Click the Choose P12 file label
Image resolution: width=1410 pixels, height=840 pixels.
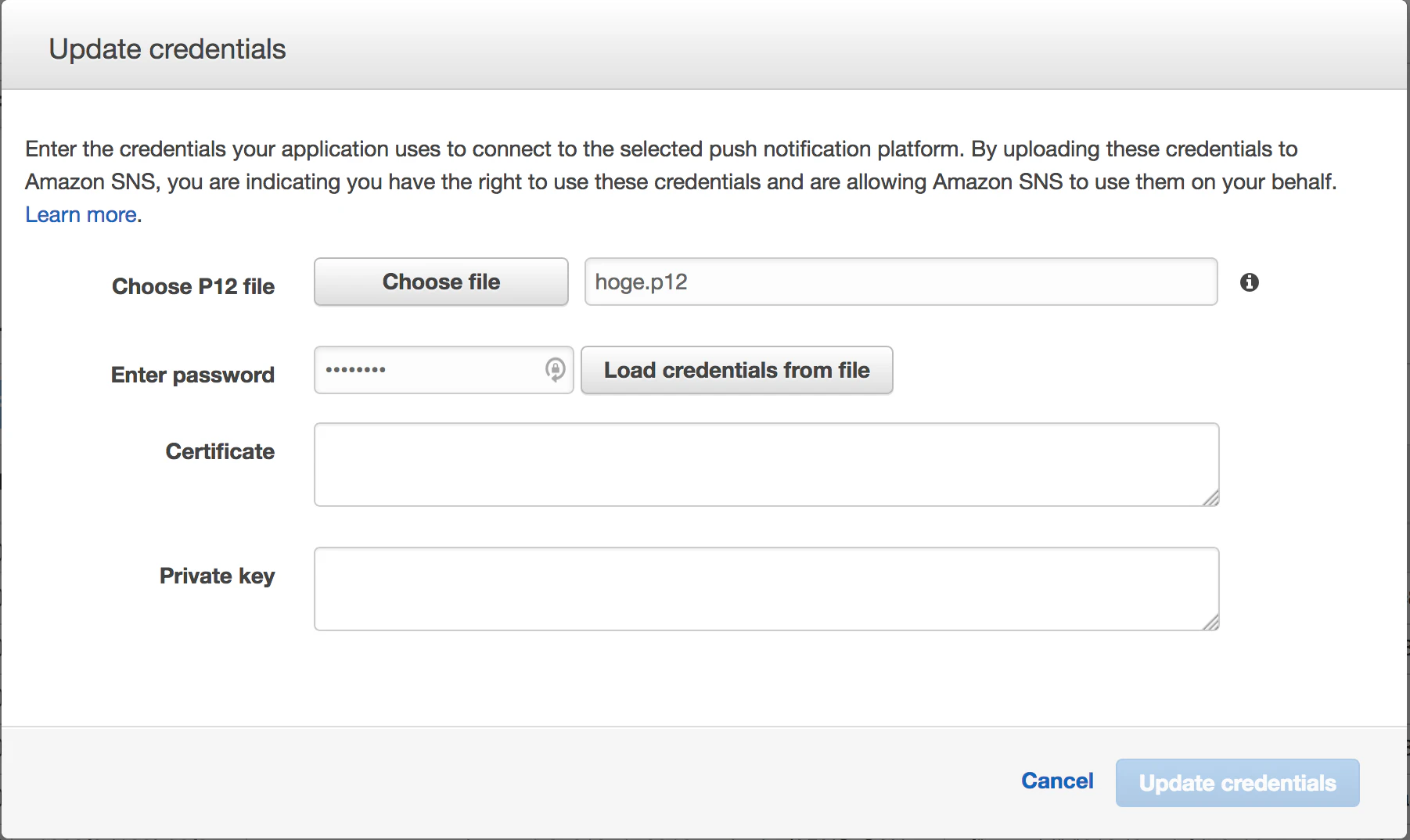193,286
